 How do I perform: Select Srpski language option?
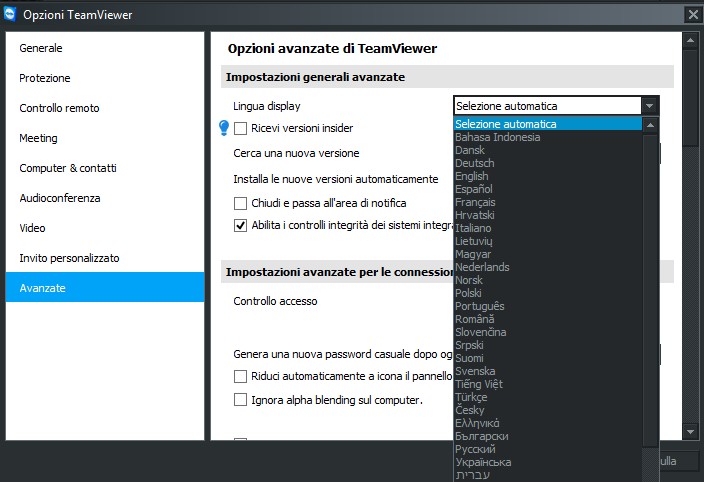[548, 345]
